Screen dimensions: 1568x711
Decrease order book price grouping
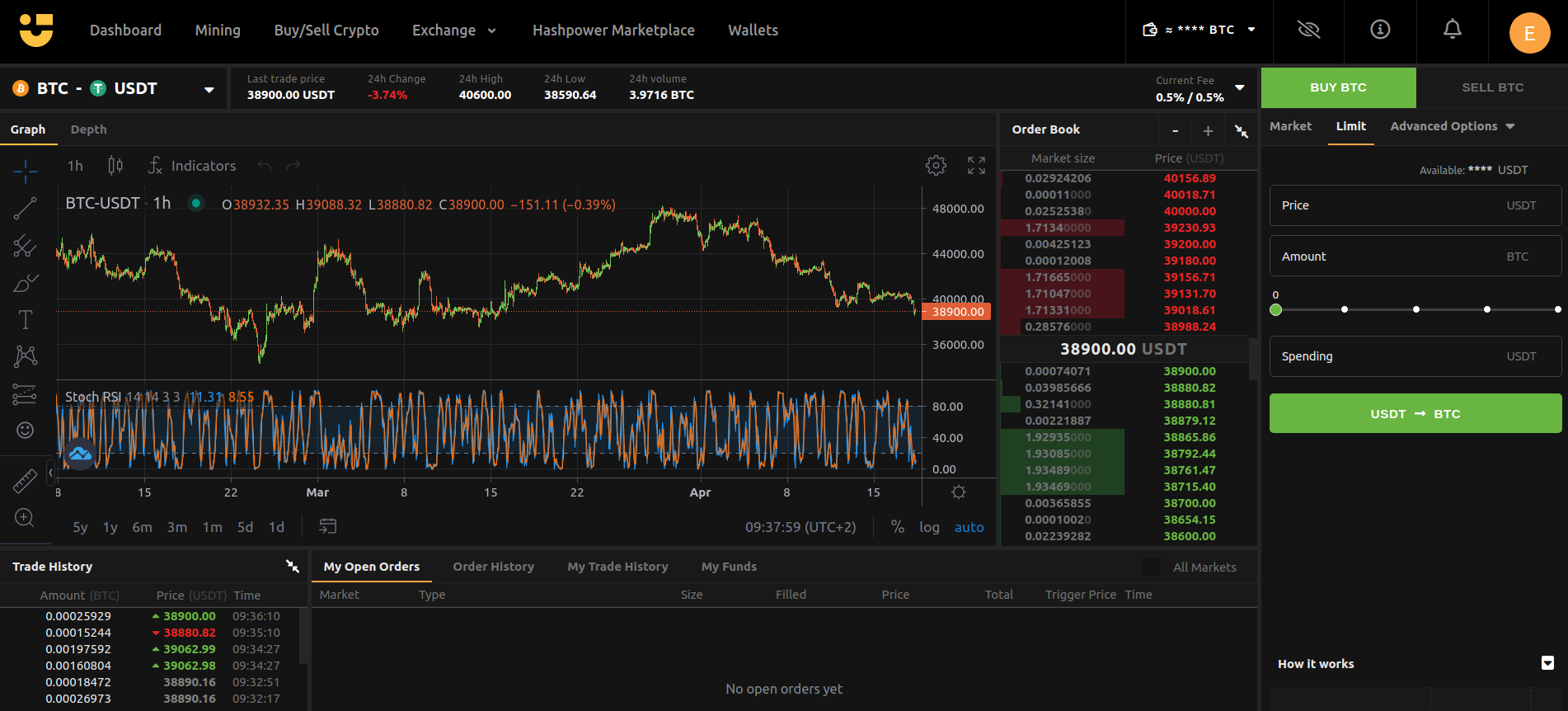click(1175, 130)
